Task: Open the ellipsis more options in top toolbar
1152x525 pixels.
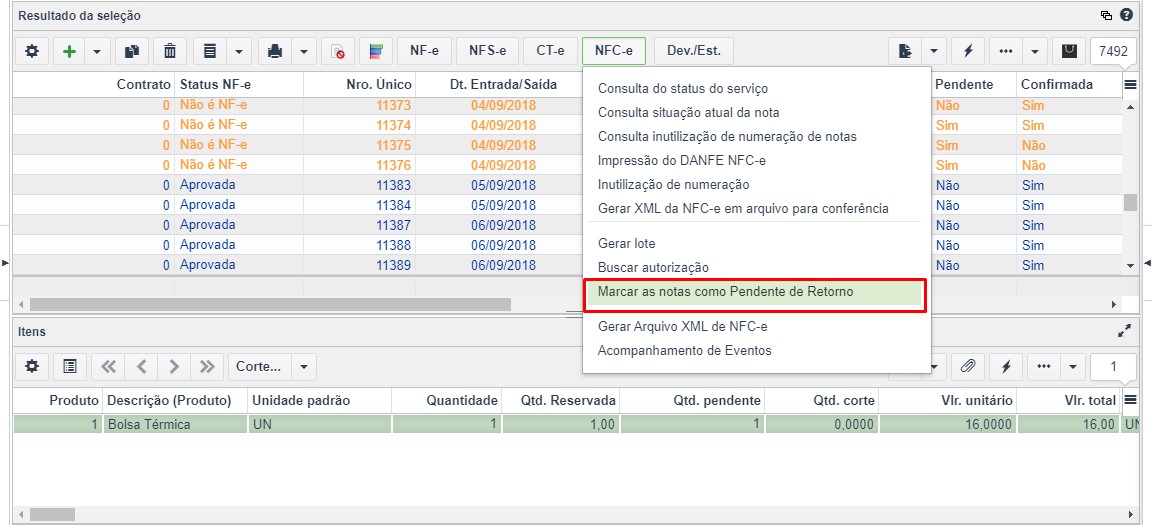Action: 1006,51
